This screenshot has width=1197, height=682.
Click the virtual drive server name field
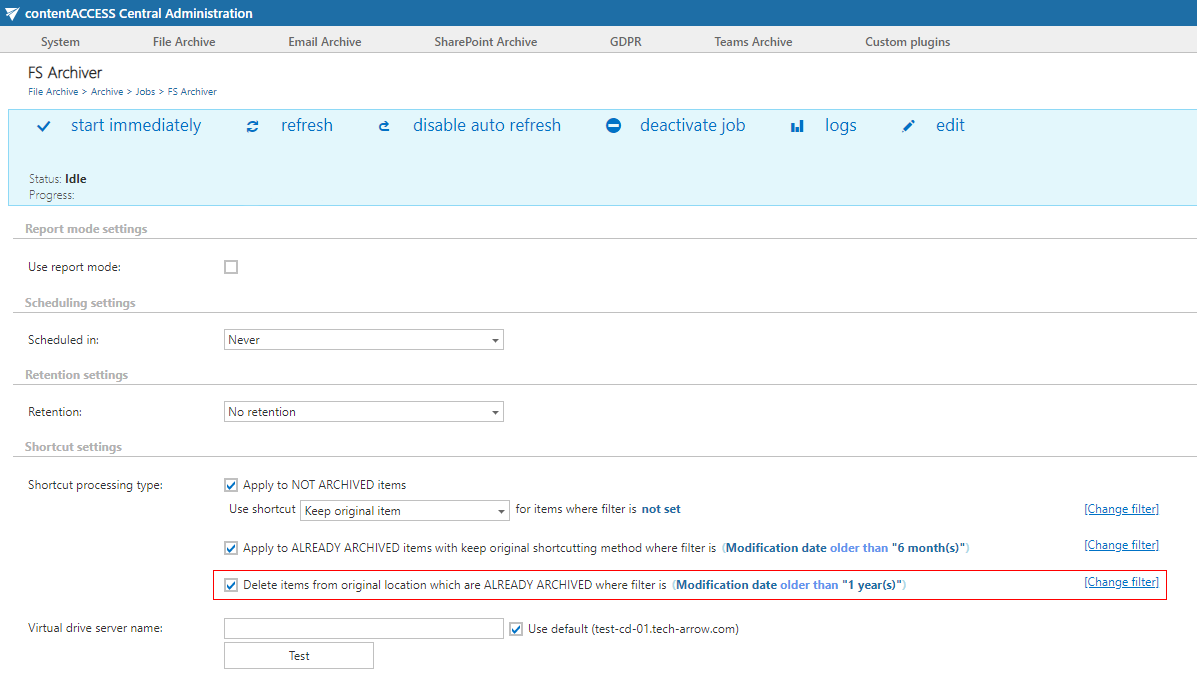click(x=363, y=628)
